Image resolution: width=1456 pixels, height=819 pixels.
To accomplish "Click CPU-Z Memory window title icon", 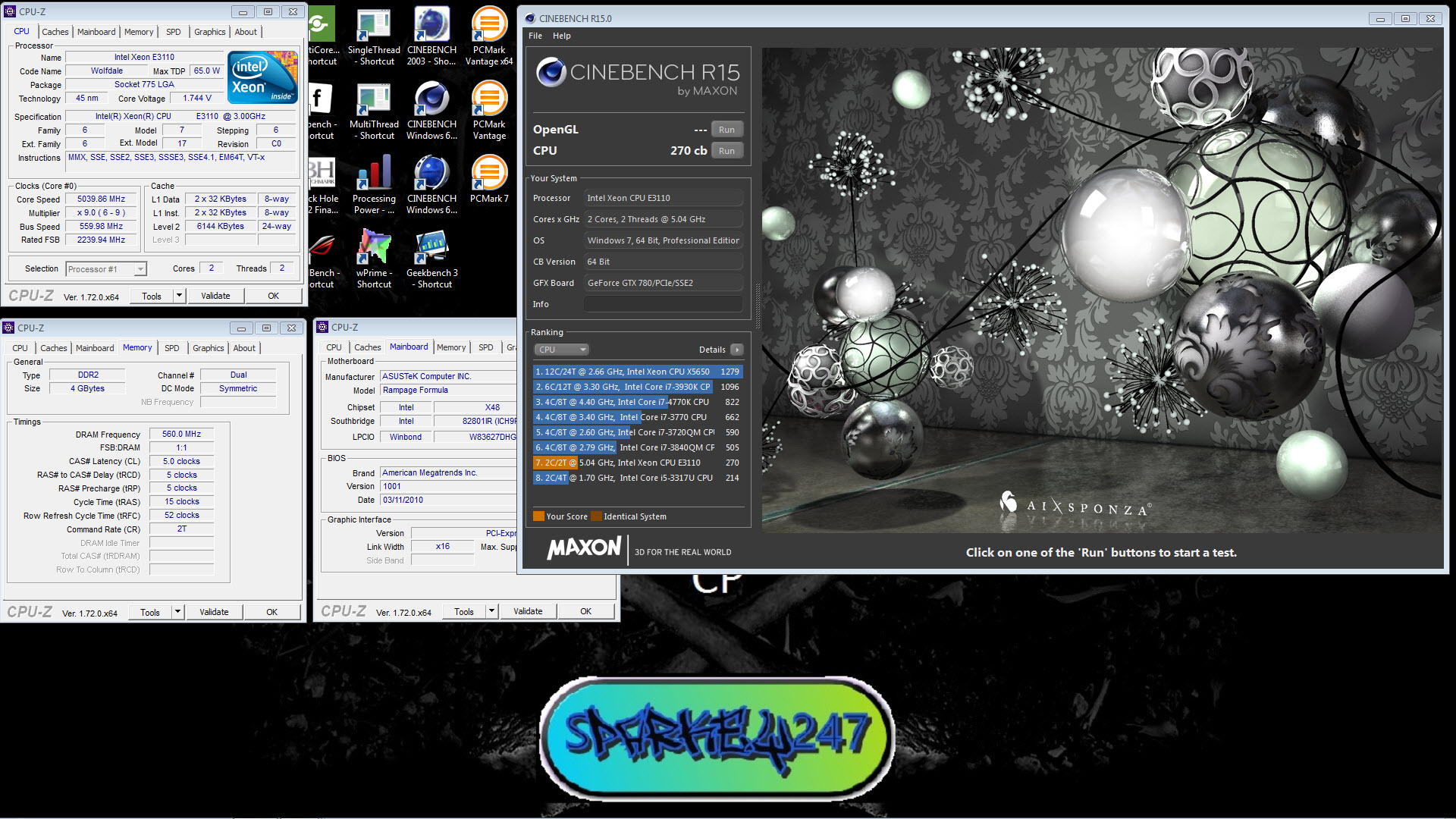I will point(8,328).
